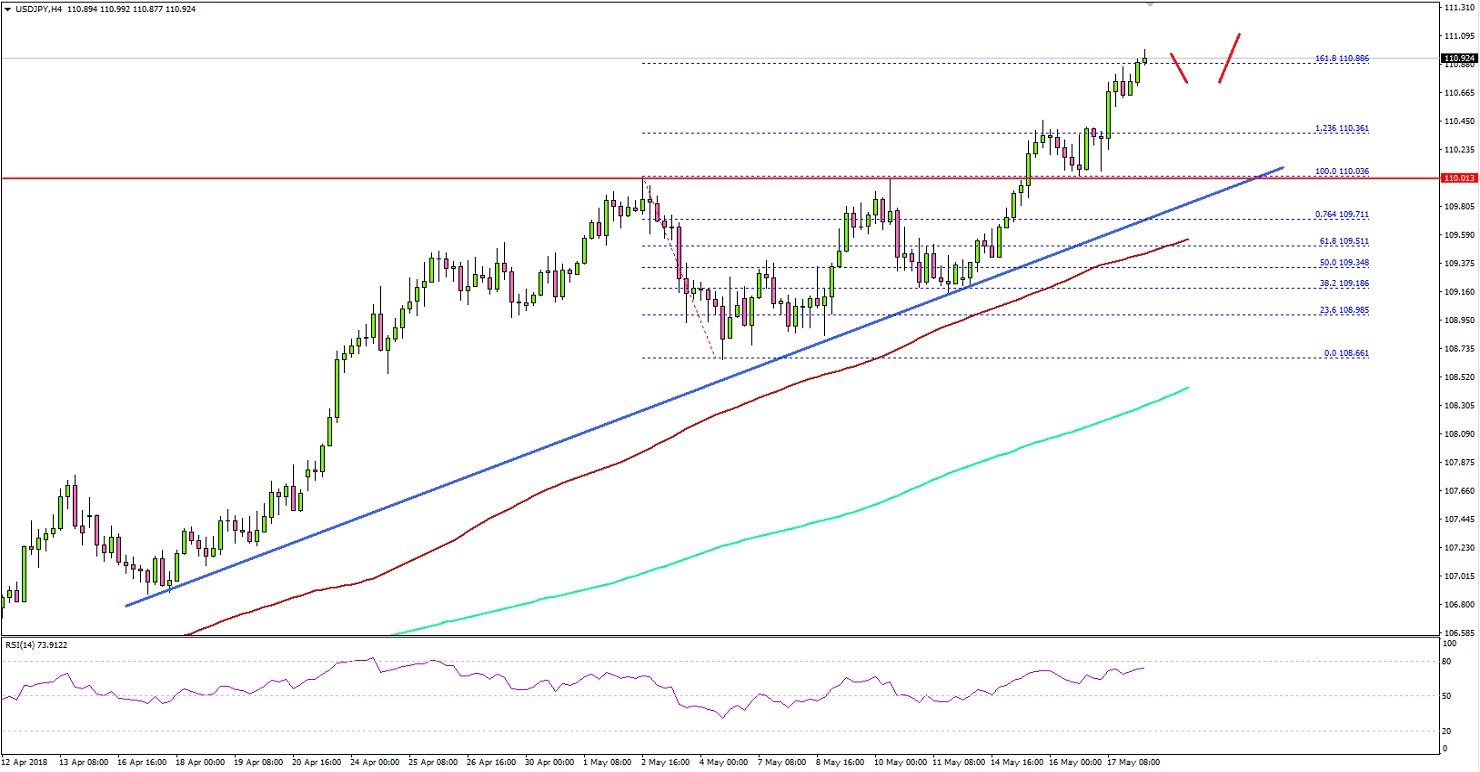The image size is (1480, 772).
Task: Click the red price label 110.013
Action: (x=1458, y=178)
